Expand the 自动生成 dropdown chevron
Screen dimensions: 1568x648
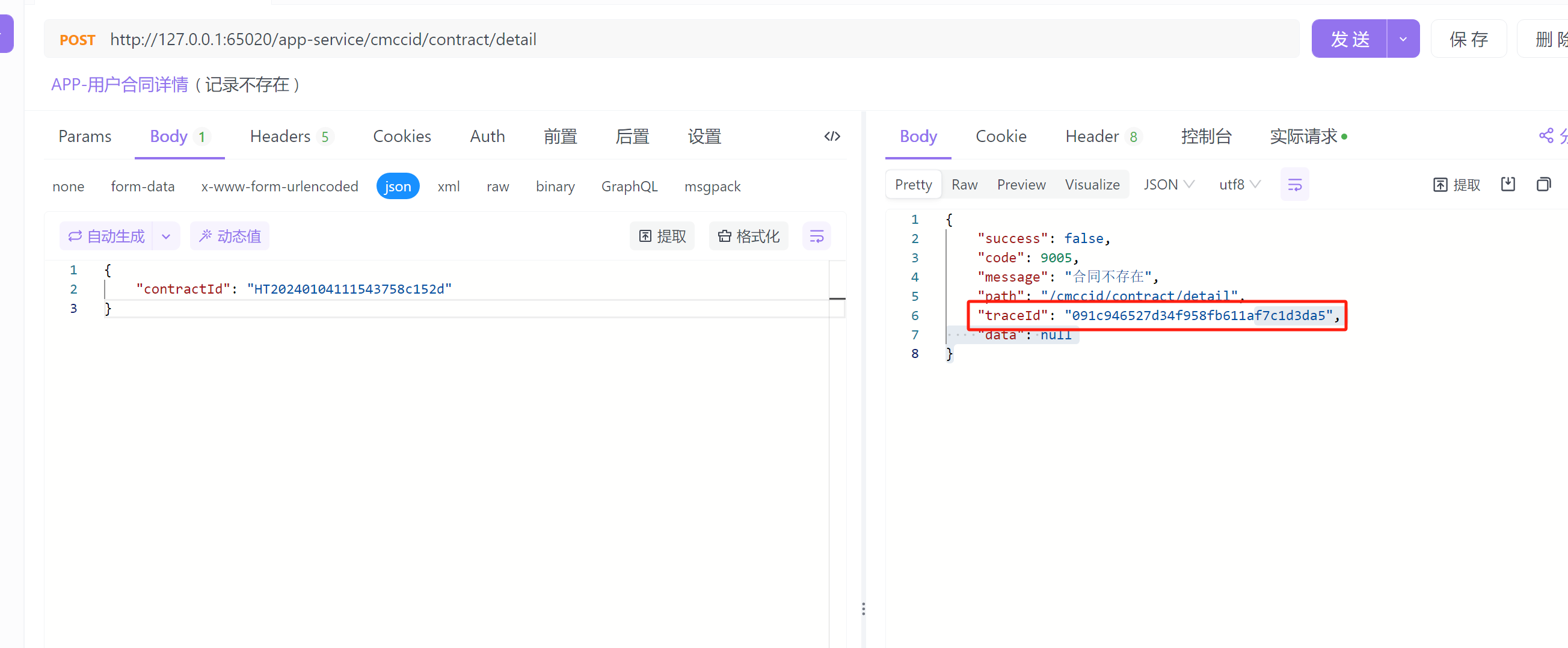pos(166,236)
